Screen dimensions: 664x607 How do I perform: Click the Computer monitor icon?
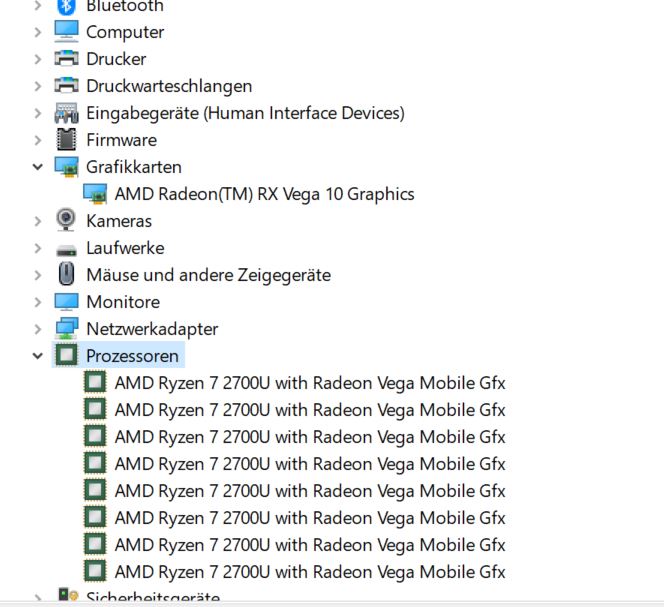[x=66, y=32]
